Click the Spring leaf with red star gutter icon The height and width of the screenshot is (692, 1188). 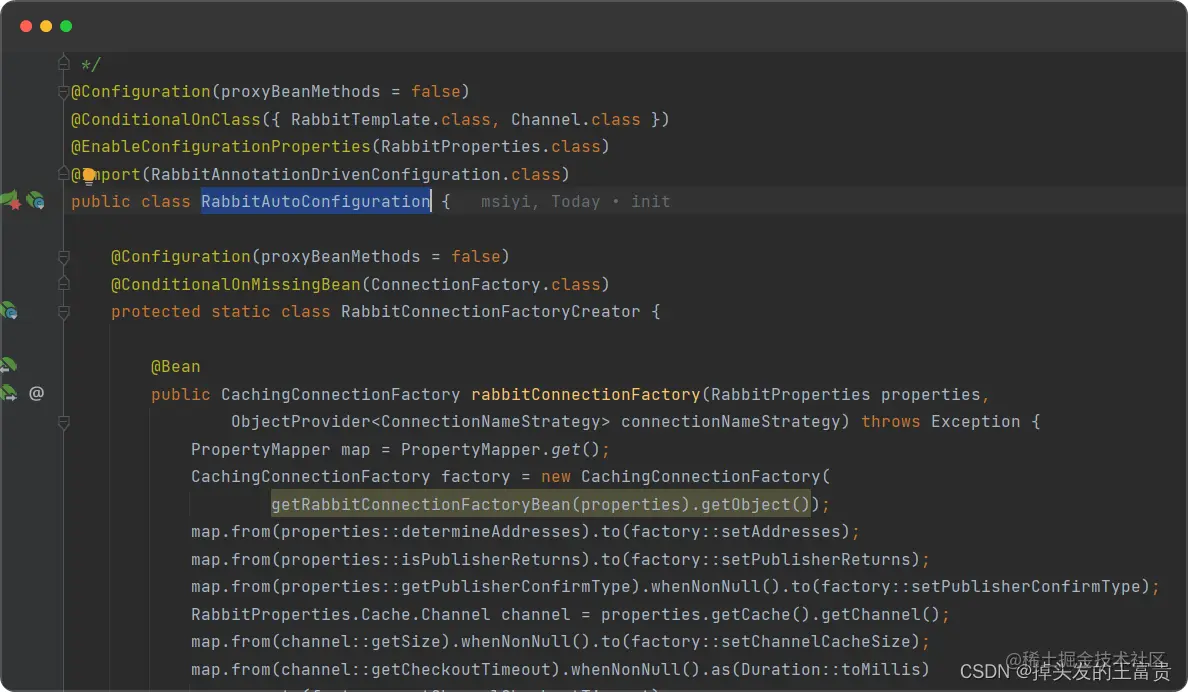click(x=11, y=201)
